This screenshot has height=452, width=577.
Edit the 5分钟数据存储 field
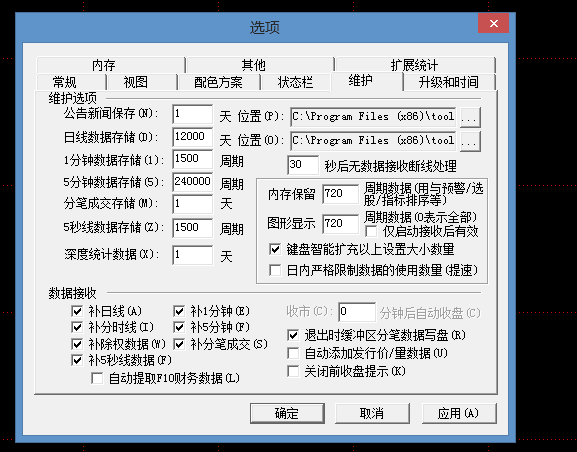coord(192,182)
